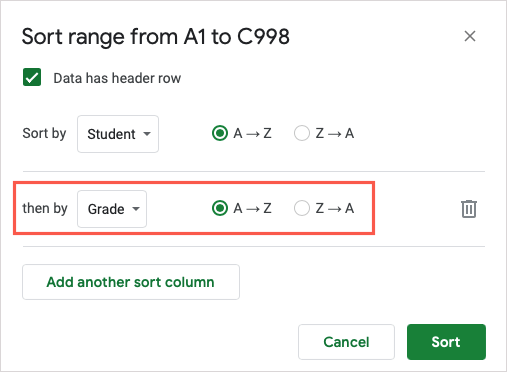Click Add another sort column
This screenshot has height=372, width=507.
pyautogui.click(x=131, y=282)
